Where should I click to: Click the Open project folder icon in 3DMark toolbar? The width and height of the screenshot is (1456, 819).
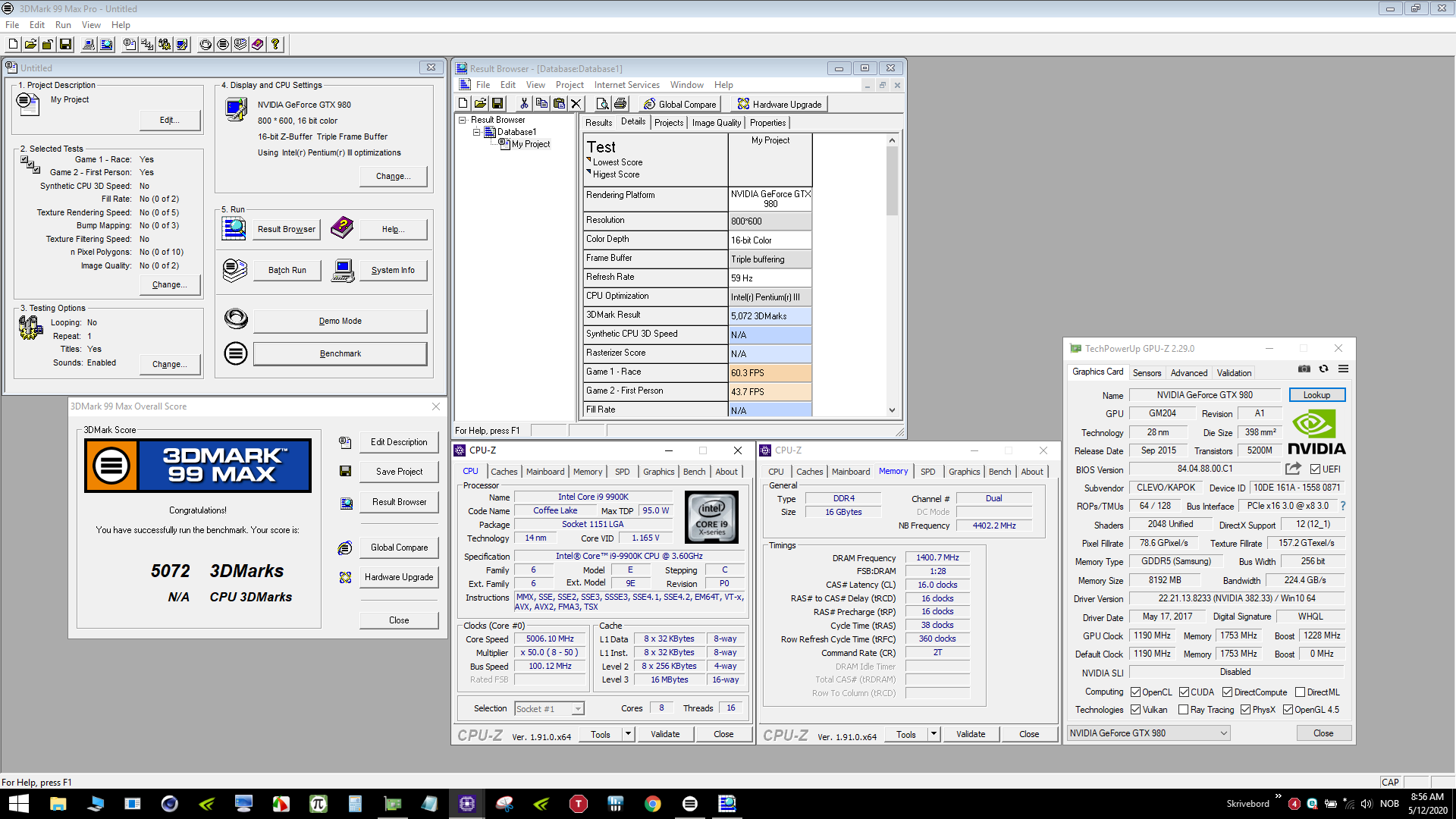30,45
